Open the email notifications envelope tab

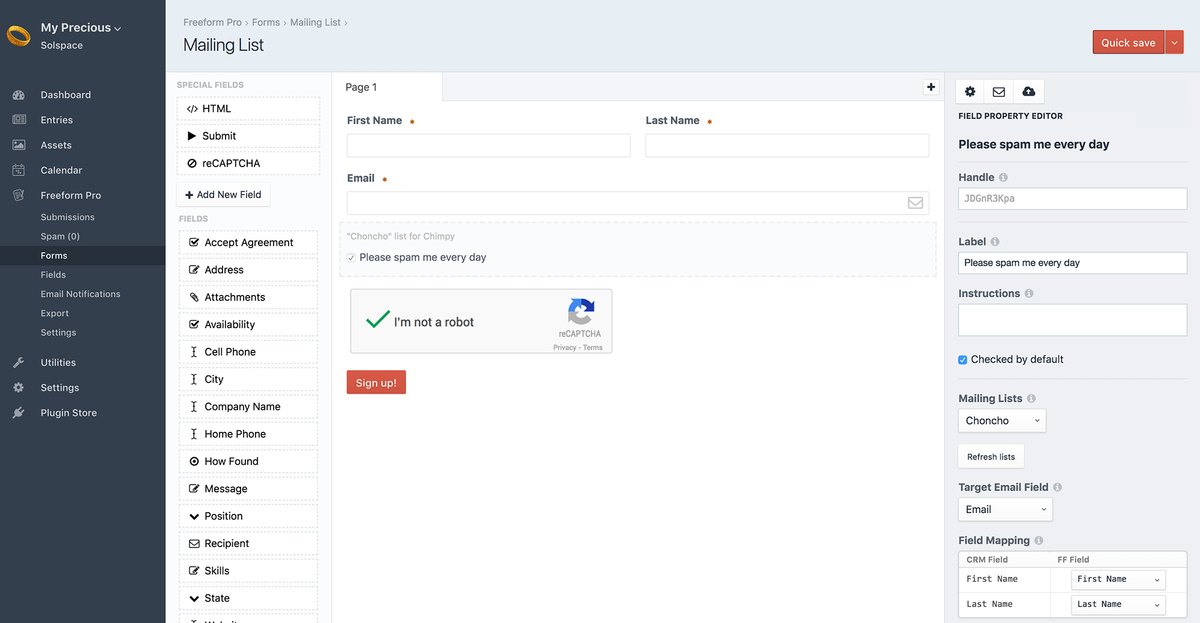coord(999,91)
